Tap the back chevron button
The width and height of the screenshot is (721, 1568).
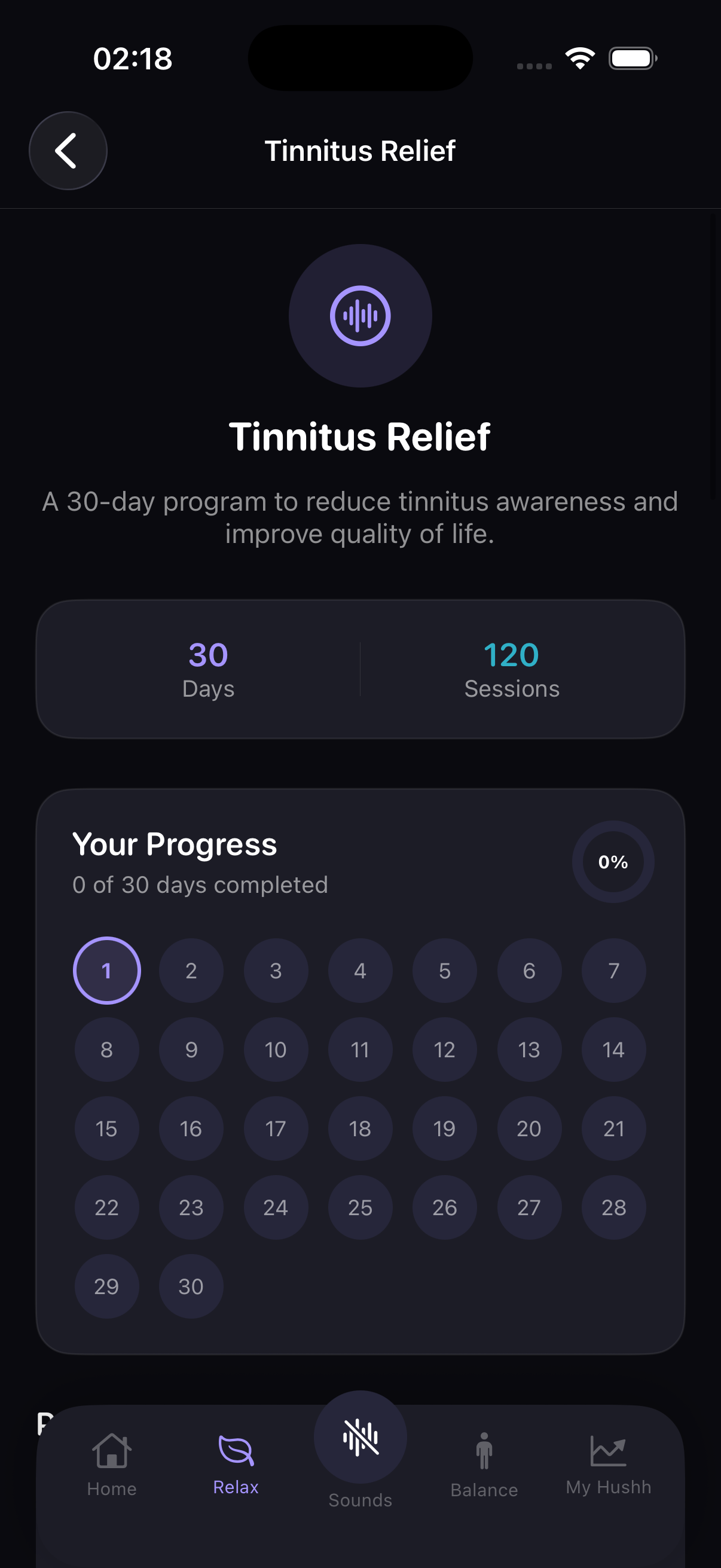(68, 150)
